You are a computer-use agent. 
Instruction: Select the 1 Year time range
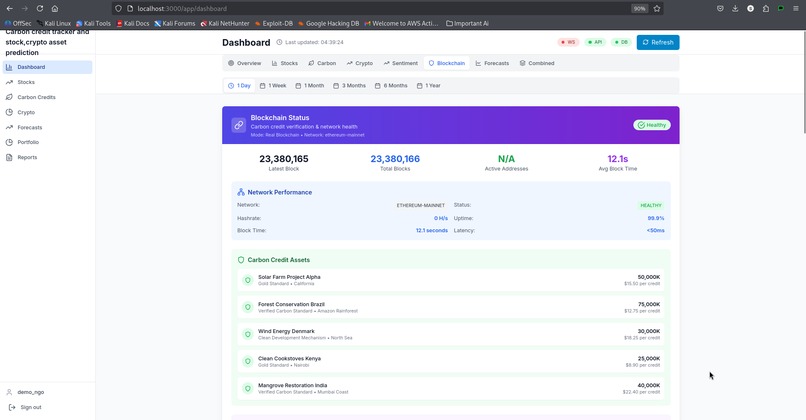pyautogui.click(x=429, y=86)
